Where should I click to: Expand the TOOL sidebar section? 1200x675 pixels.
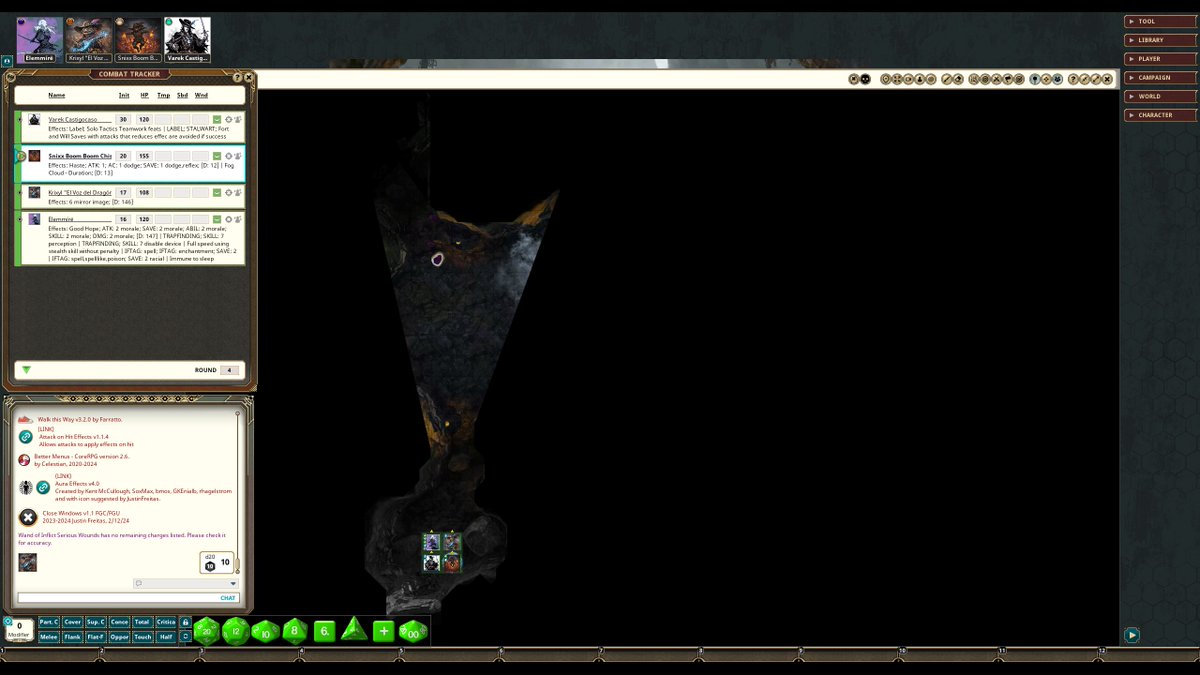point(1158,21)
